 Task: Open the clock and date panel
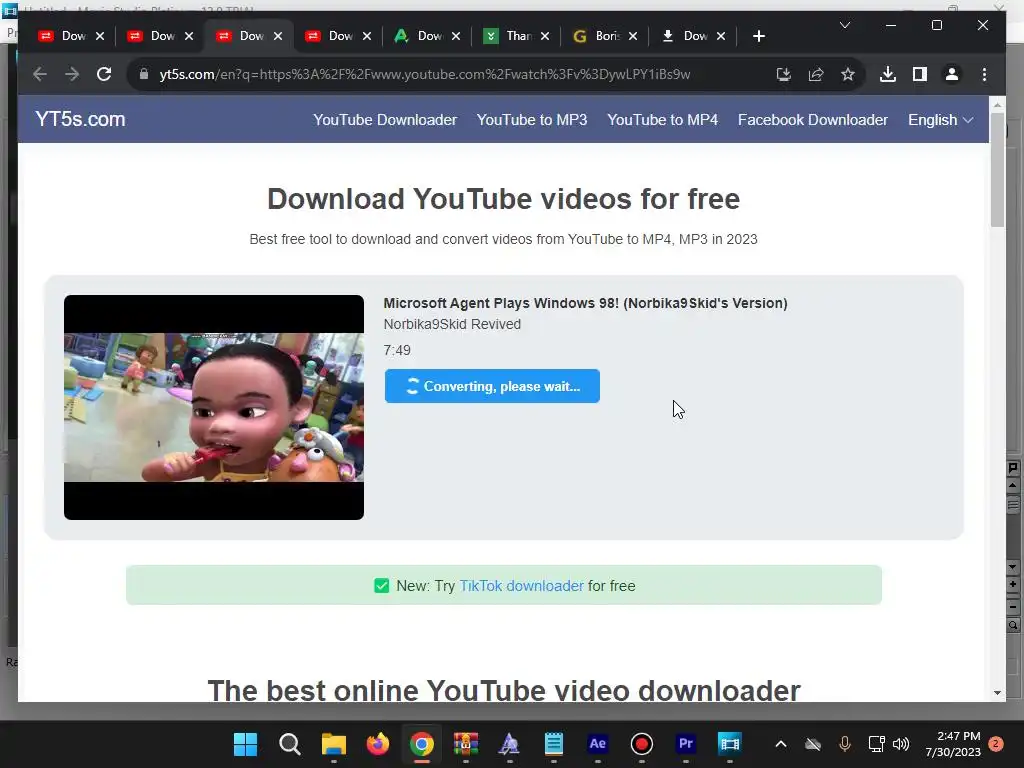[953, 744]
